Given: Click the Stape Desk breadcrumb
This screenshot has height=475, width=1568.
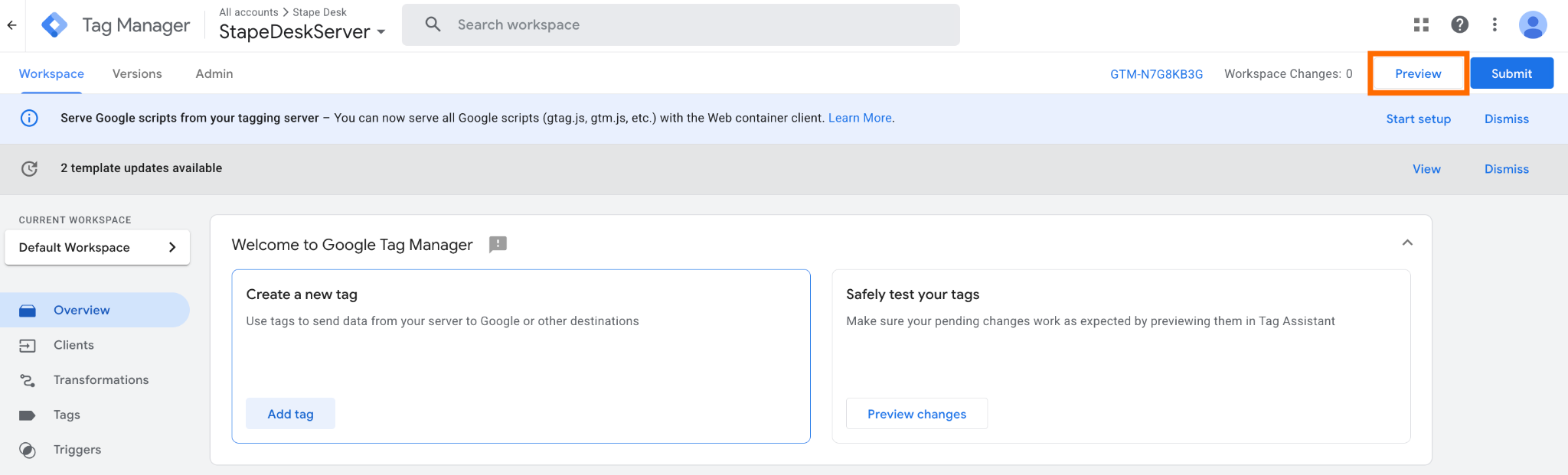Looking at the screenshot, I should tap(319, 12).
